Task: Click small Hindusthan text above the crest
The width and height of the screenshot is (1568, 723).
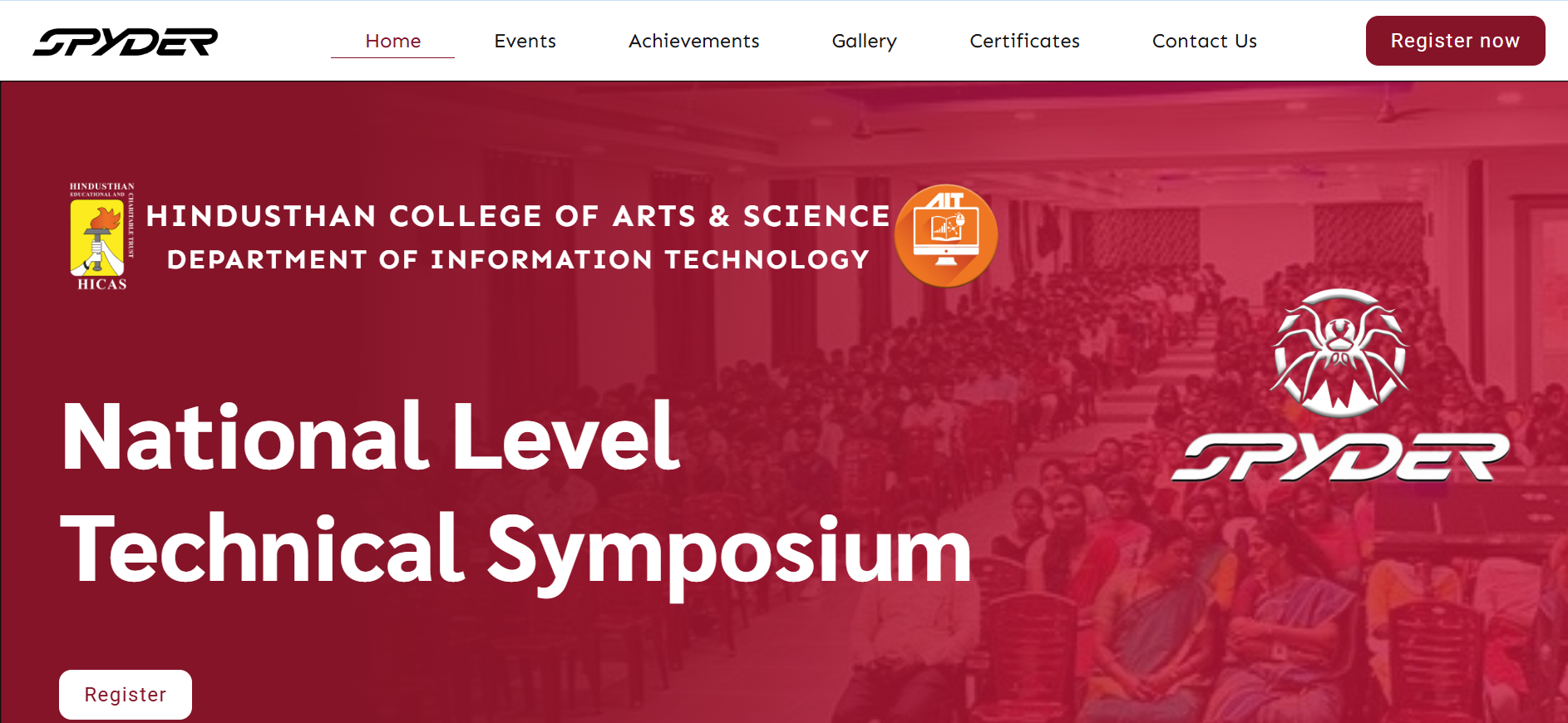Action: tap(101, 188)
